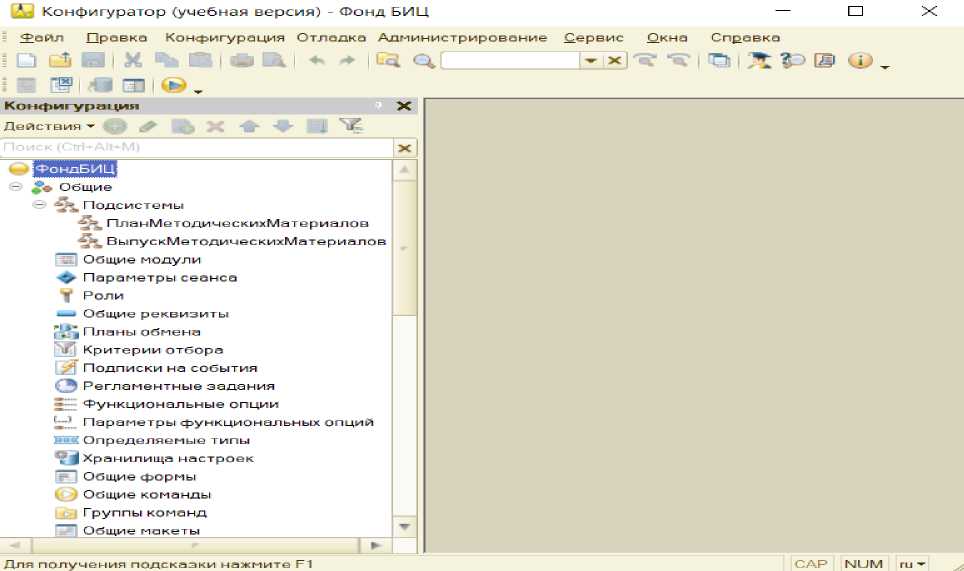This screenshot has height=571, width=964.
Task: Click the green add icon in Конфигурация panel
Action: click(x=115, y=126)
